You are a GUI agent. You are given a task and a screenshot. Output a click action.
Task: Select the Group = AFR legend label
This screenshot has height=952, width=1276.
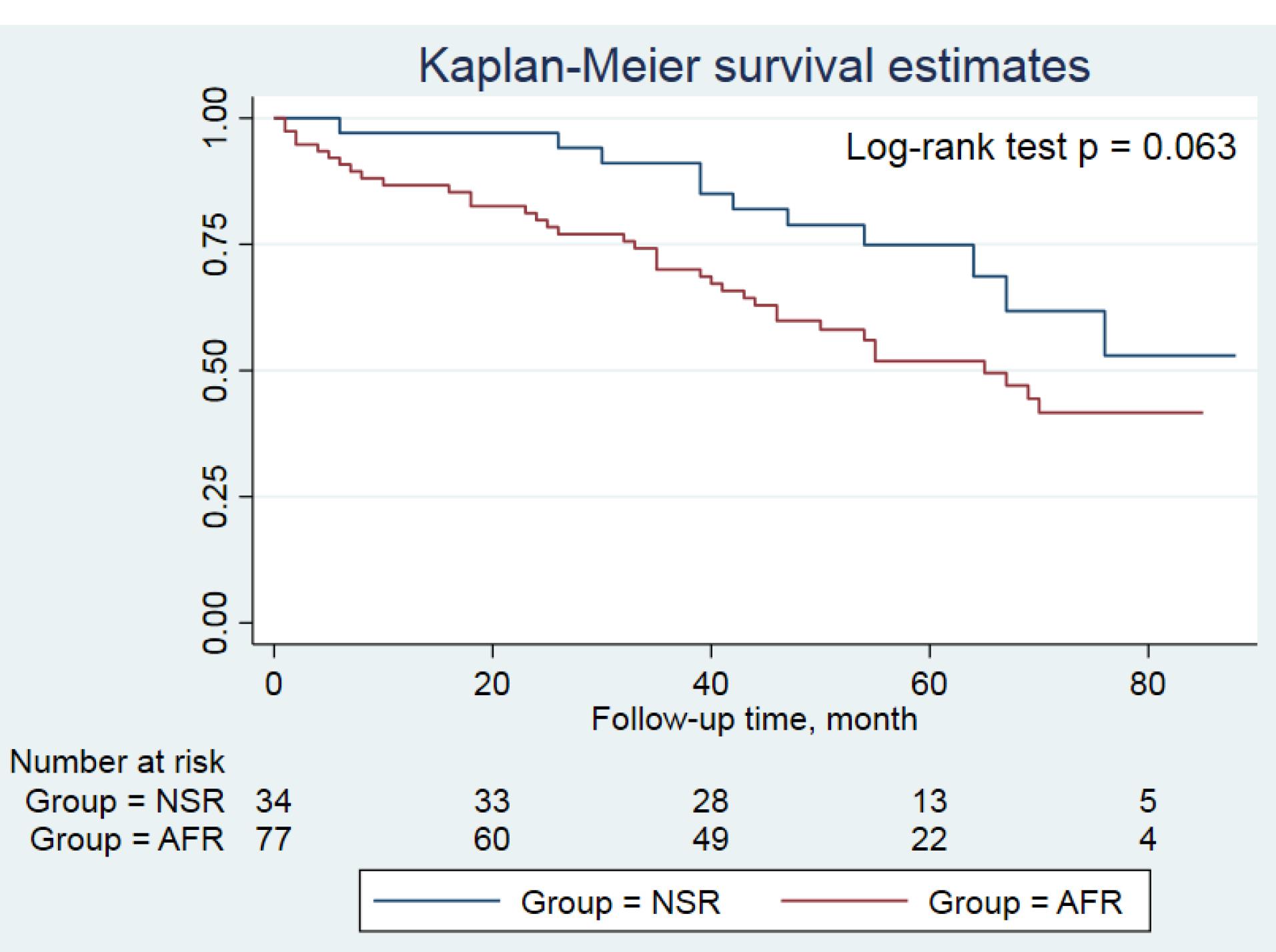1025,903
